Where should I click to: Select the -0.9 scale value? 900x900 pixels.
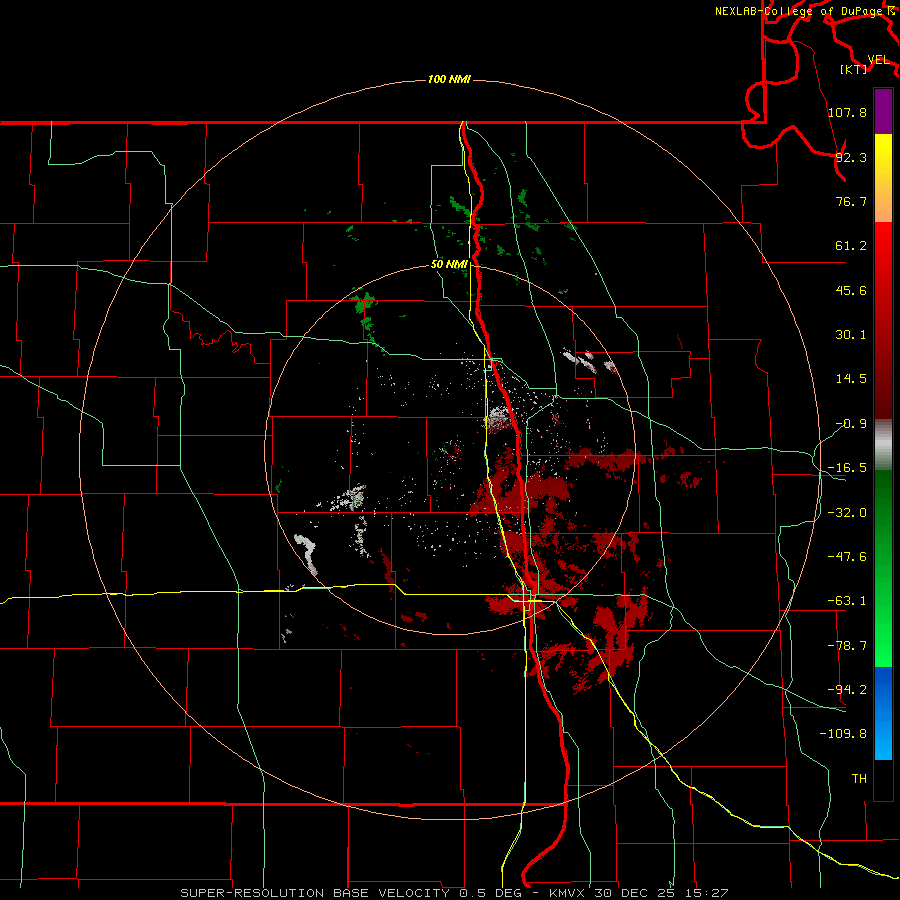(851, 424)
